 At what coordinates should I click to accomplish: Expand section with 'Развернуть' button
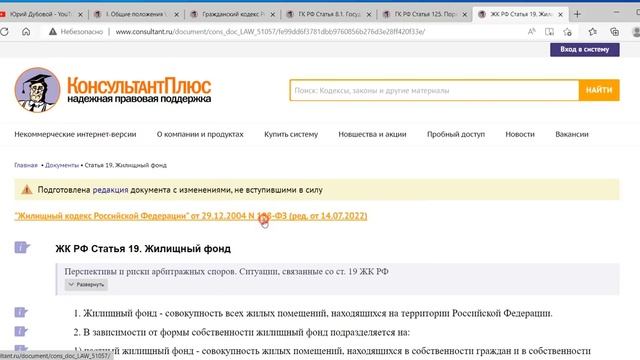pos(86,284)
